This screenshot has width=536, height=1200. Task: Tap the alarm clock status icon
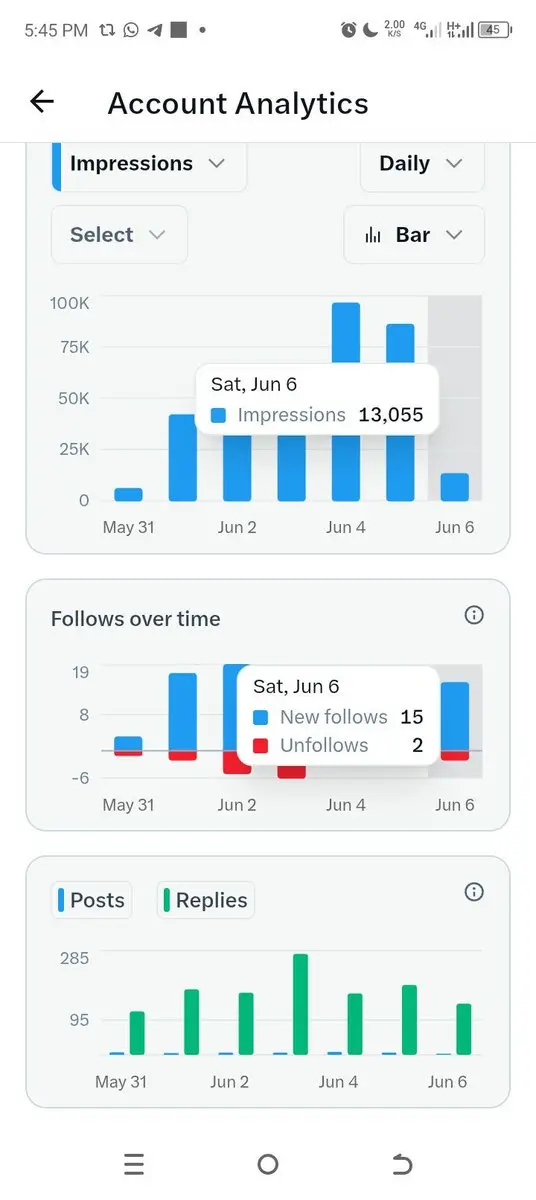point(348,30)
